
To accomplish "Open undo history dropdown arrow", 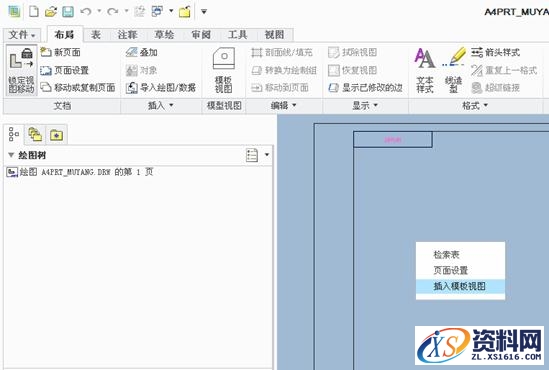I will 99,12.
